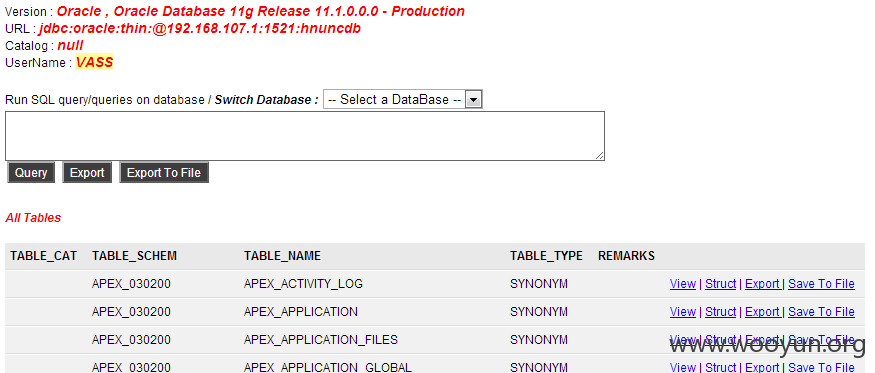Click Save To File for APEX_ACTIVITY_LOG
The image size is (875, 373).
tap(821, 284)
